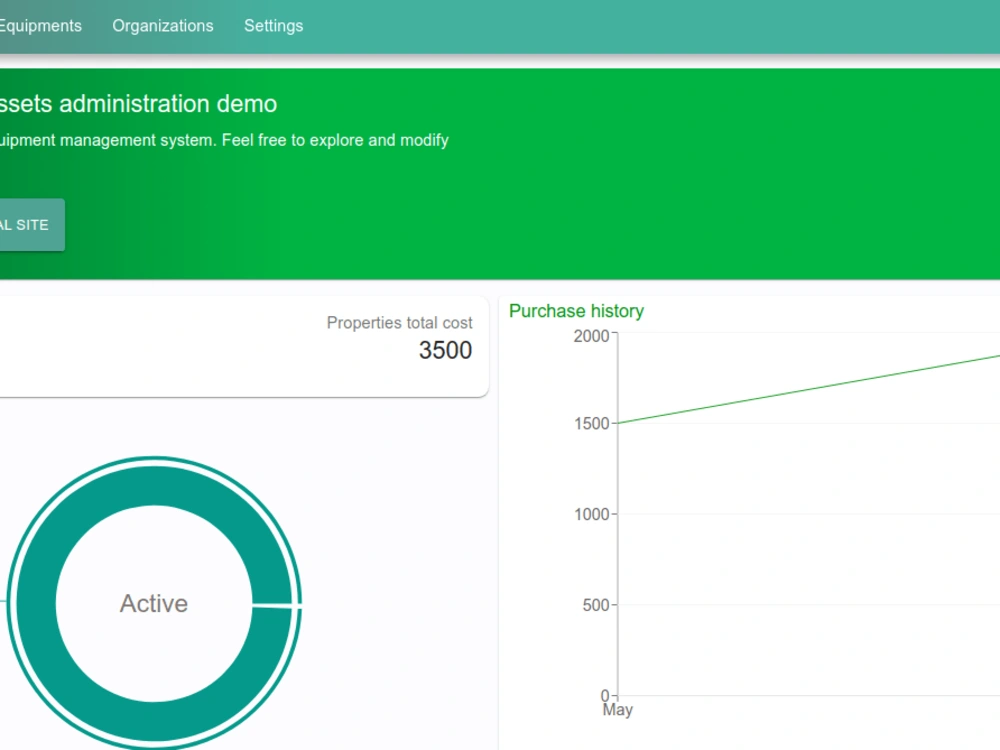Viewport: 1000px width, 750px height.
Task: Click the 1500 y-axis label
Action: click(x=591, y=423)
